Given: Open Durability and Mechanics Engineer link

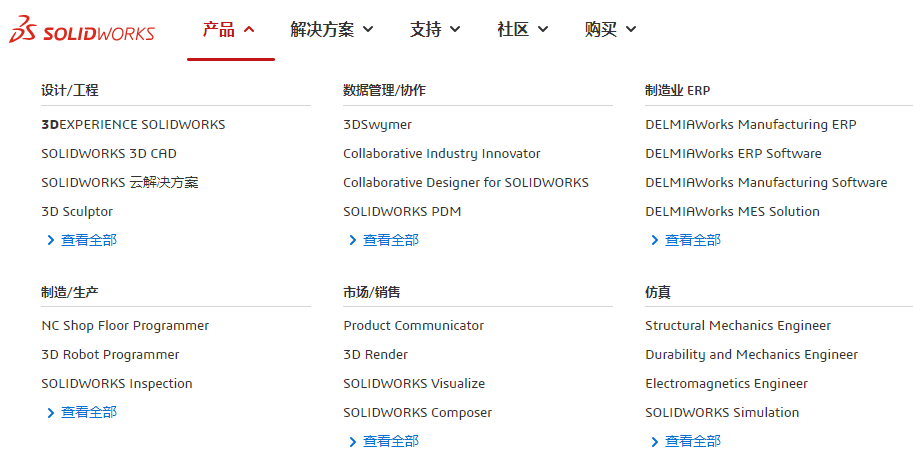Looking at the screenshot, I should pos(752,355).
